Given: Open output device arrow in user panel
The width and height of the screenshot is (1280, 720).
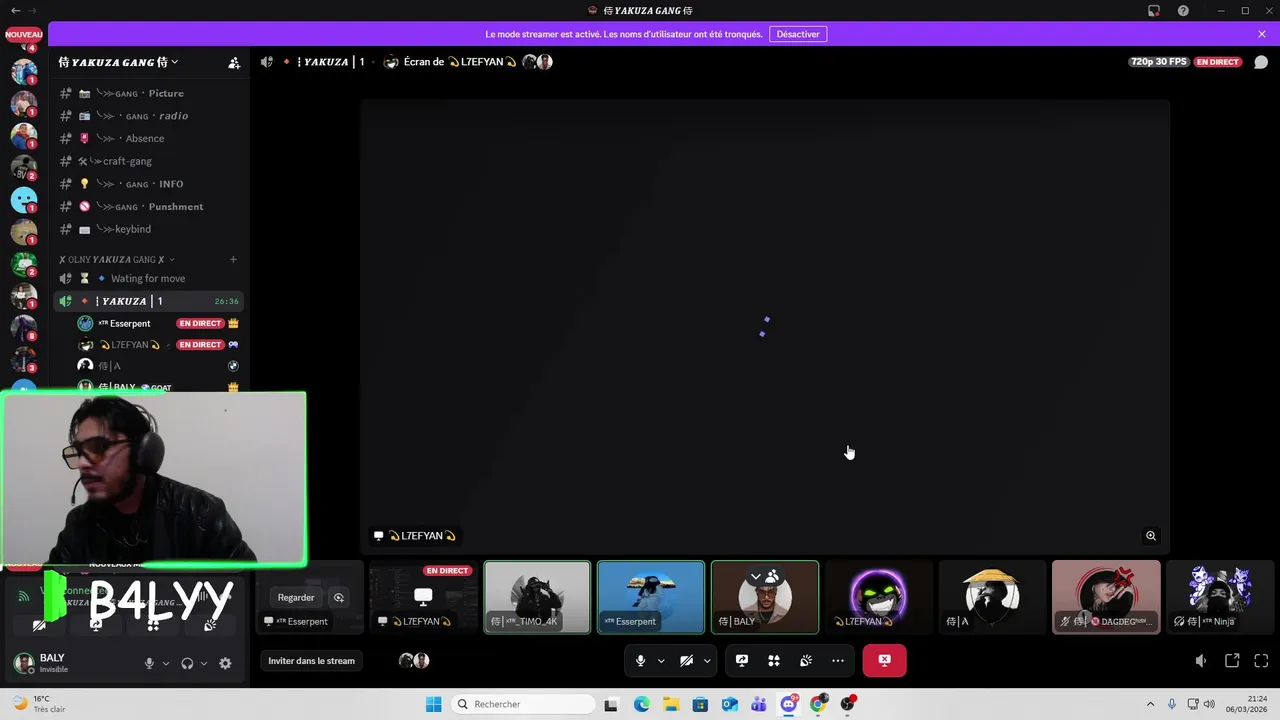Looking at the screenshot, I should 204,663.
